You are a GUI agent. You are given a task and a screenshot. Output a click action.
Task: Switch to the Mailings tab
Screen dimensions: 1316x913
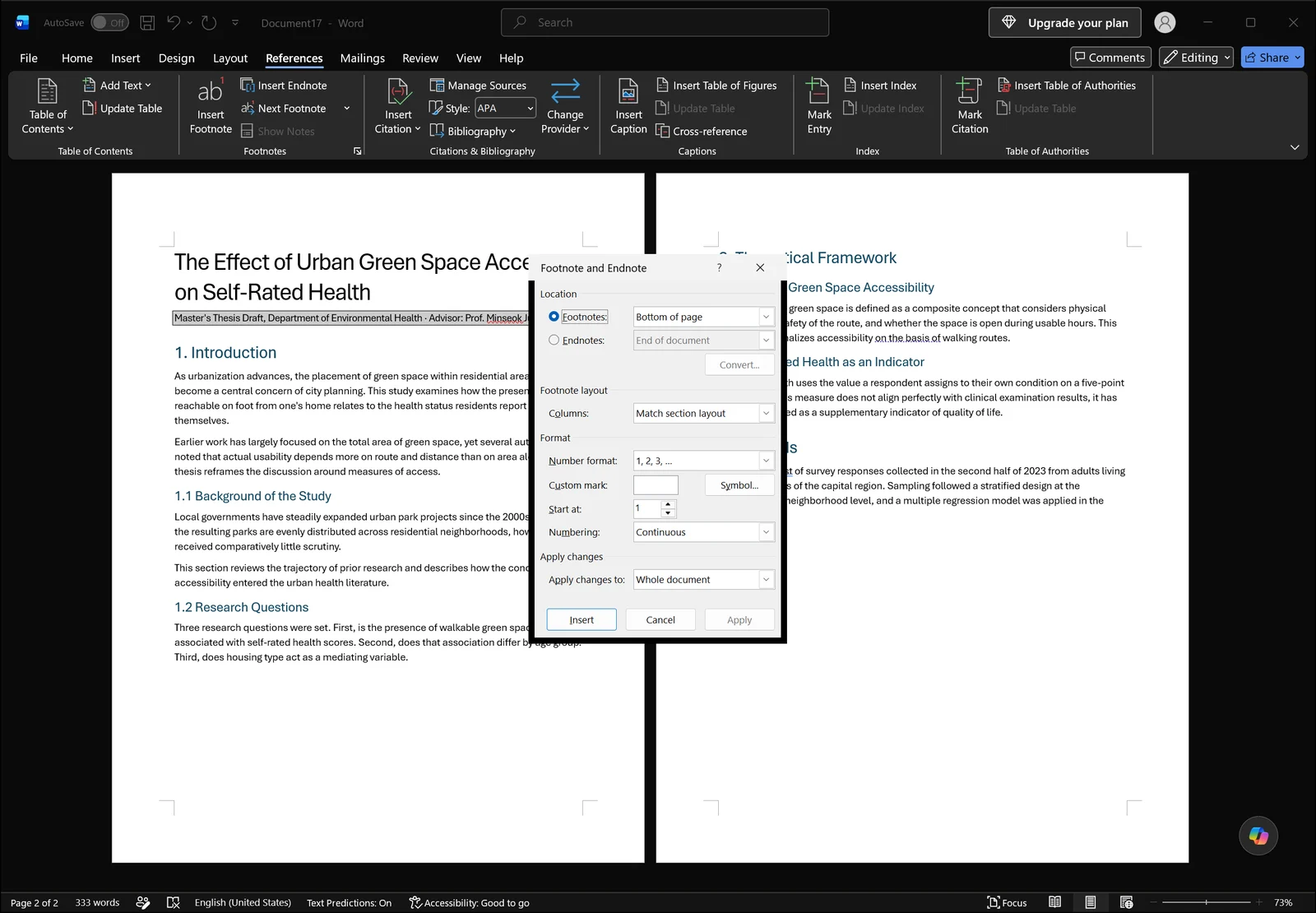tap(362, 58)
